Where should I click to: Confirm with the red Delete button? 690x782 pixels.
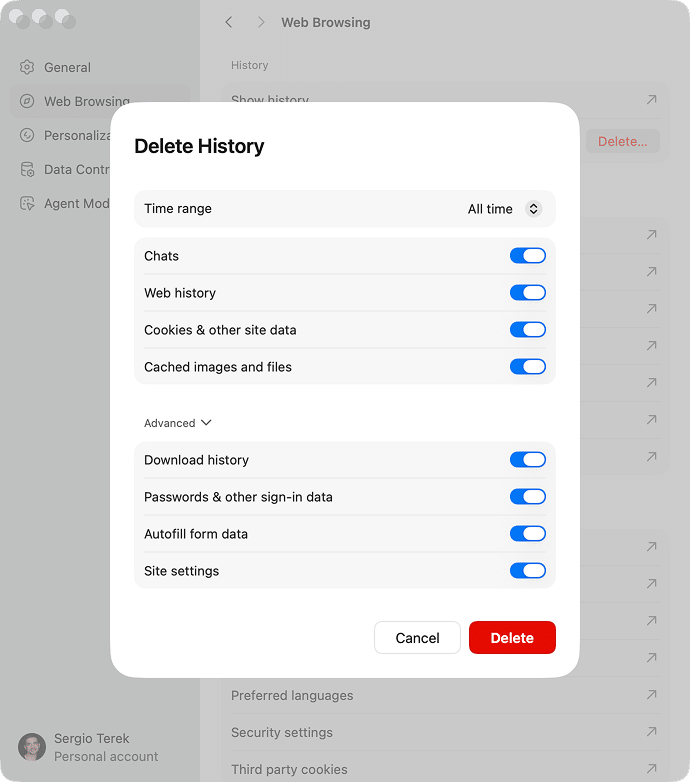point(512,637)
